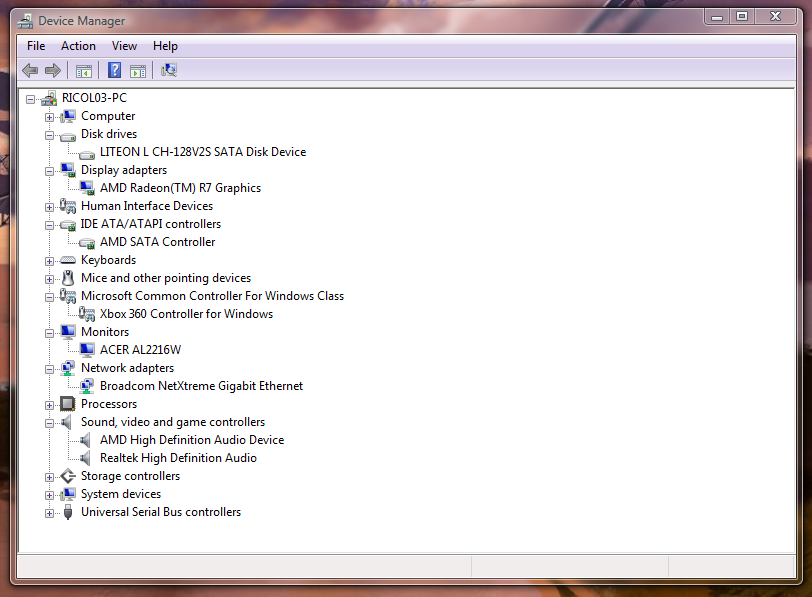Close the Device Manager window
This screenshot has width=812, height=597.
click(x=775, y=17)
